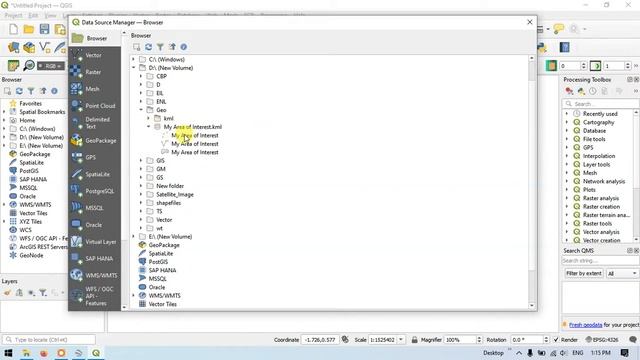The height and width of the screenshot is (360, 640).
Task: Click the Save Project icon in main toolbar
Action: pos(44,29)
